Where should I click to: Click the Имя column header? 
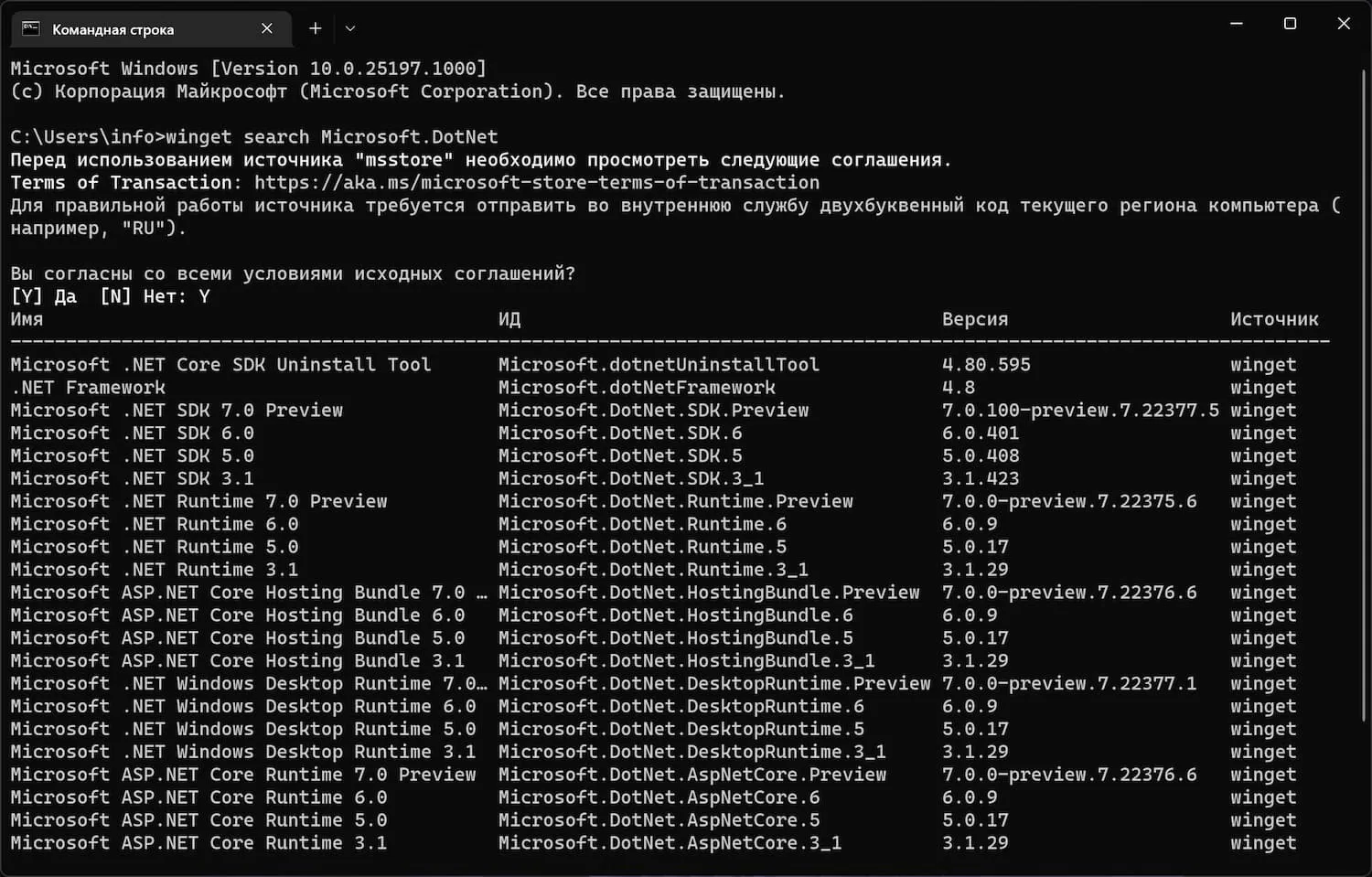pos(27,319)
